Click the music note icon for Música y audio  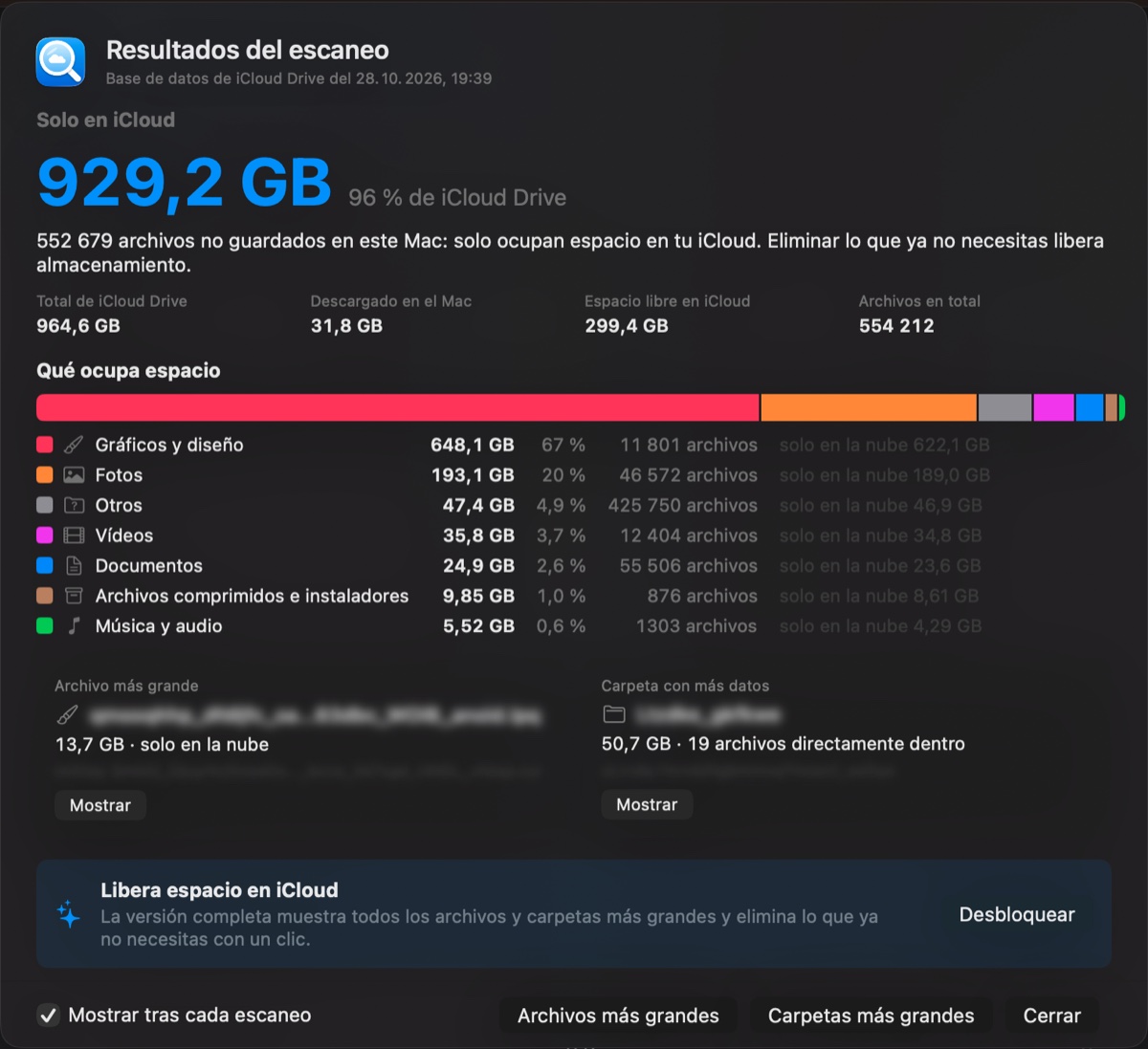(x=74, y=626)
